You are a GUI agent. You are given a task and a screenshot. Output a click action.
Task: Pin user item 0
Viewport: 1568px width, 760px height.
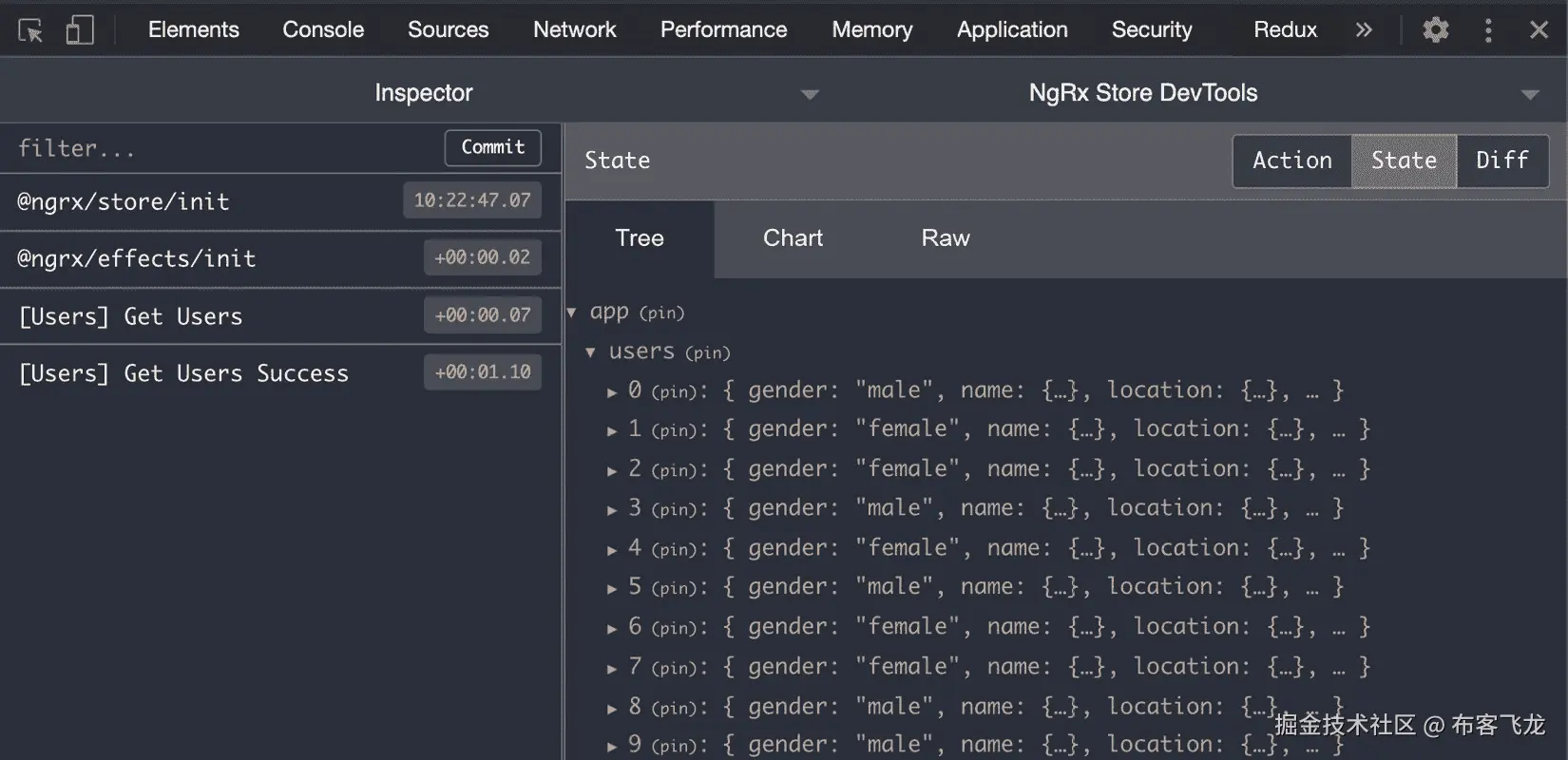[x=675, y=391]
